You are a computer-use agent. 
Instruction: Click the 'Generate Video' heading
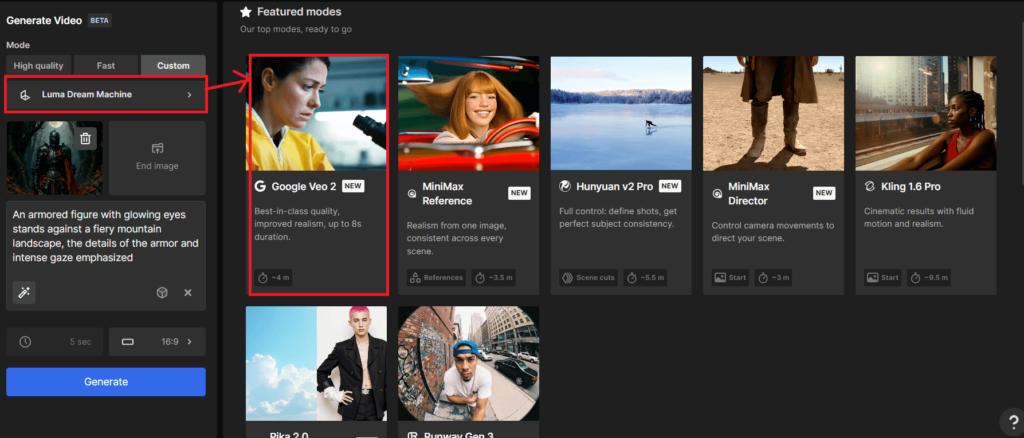44,20
